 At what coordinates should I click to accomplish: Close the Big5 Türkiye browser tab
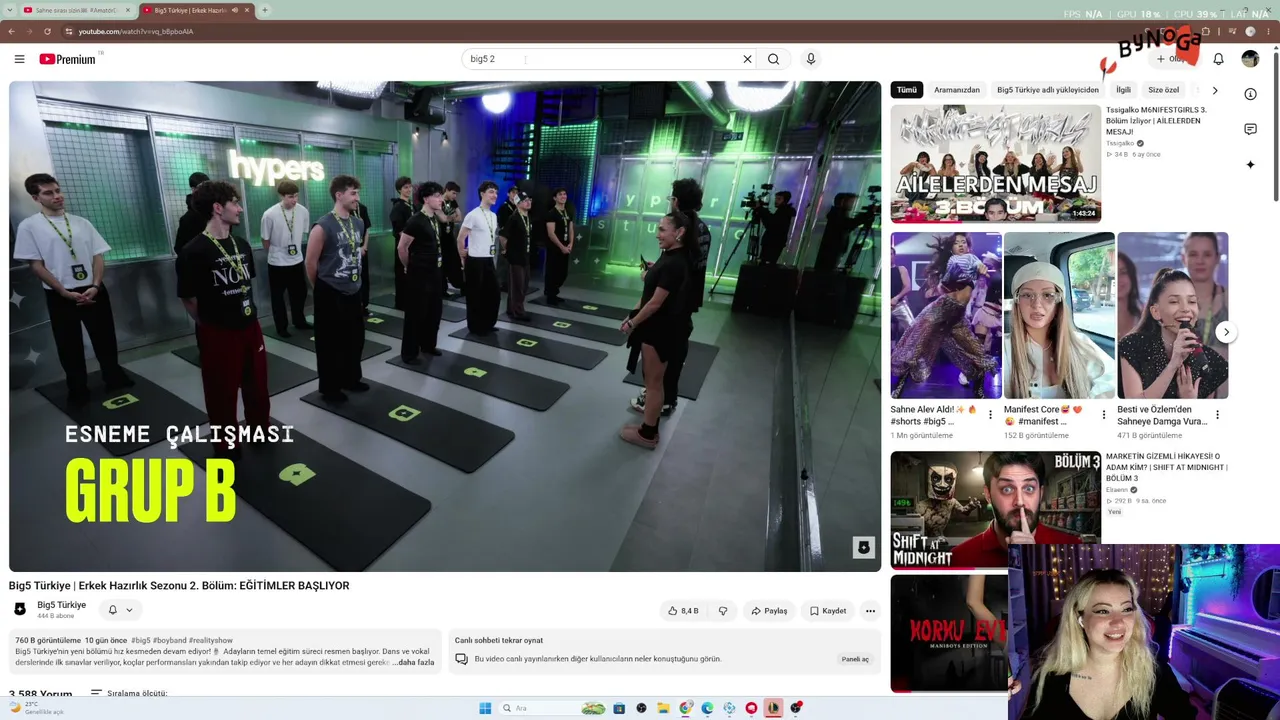247,10
